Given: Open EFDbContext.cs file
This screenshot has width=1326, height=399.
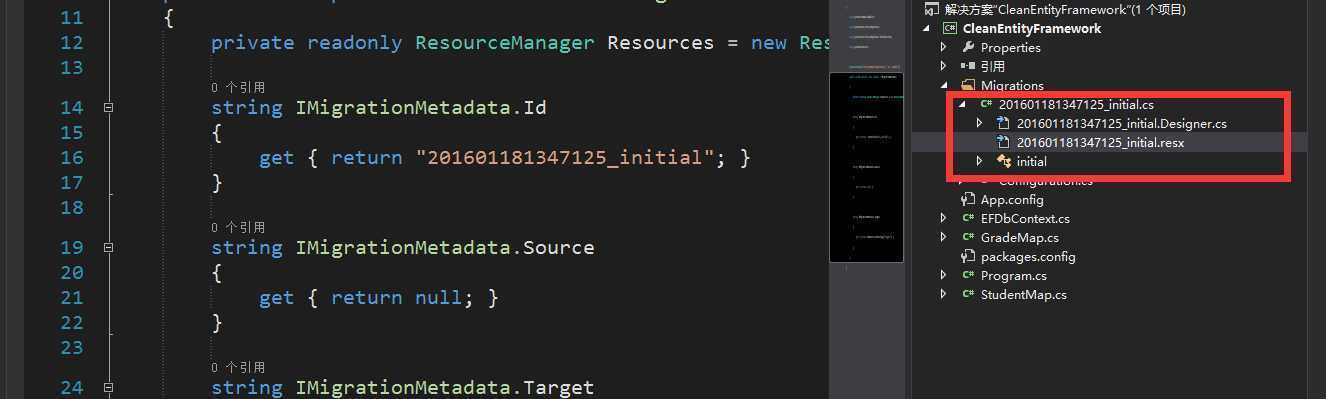Looking at the screenshot, I should 1025,218.
